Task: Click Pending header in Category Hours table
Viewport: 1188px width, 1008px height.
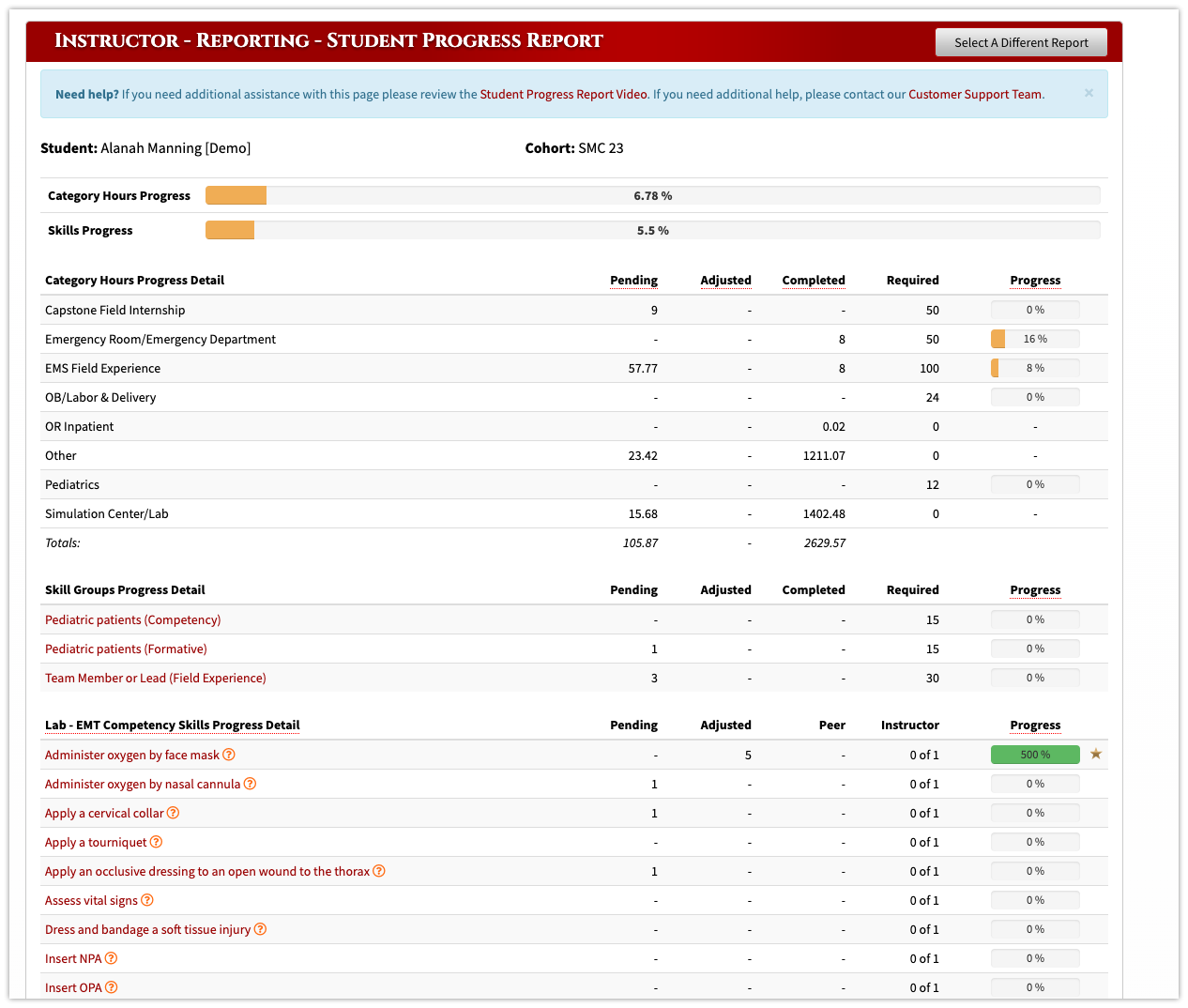Action: click(x=633, y=280)
